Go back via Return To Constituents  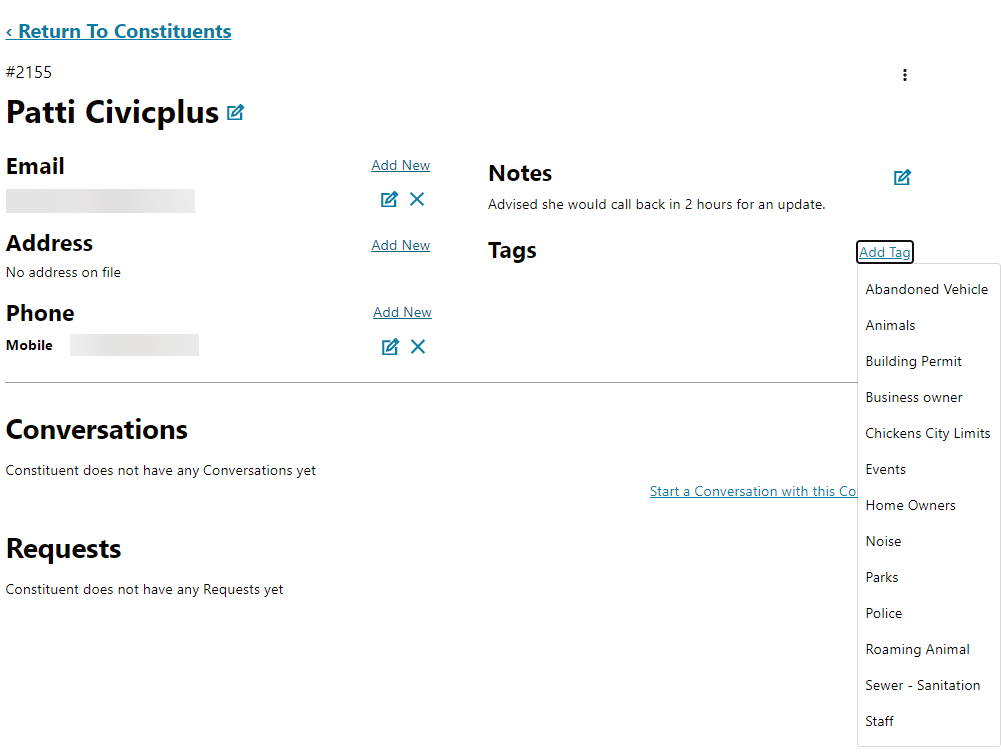tap(119, 31)
